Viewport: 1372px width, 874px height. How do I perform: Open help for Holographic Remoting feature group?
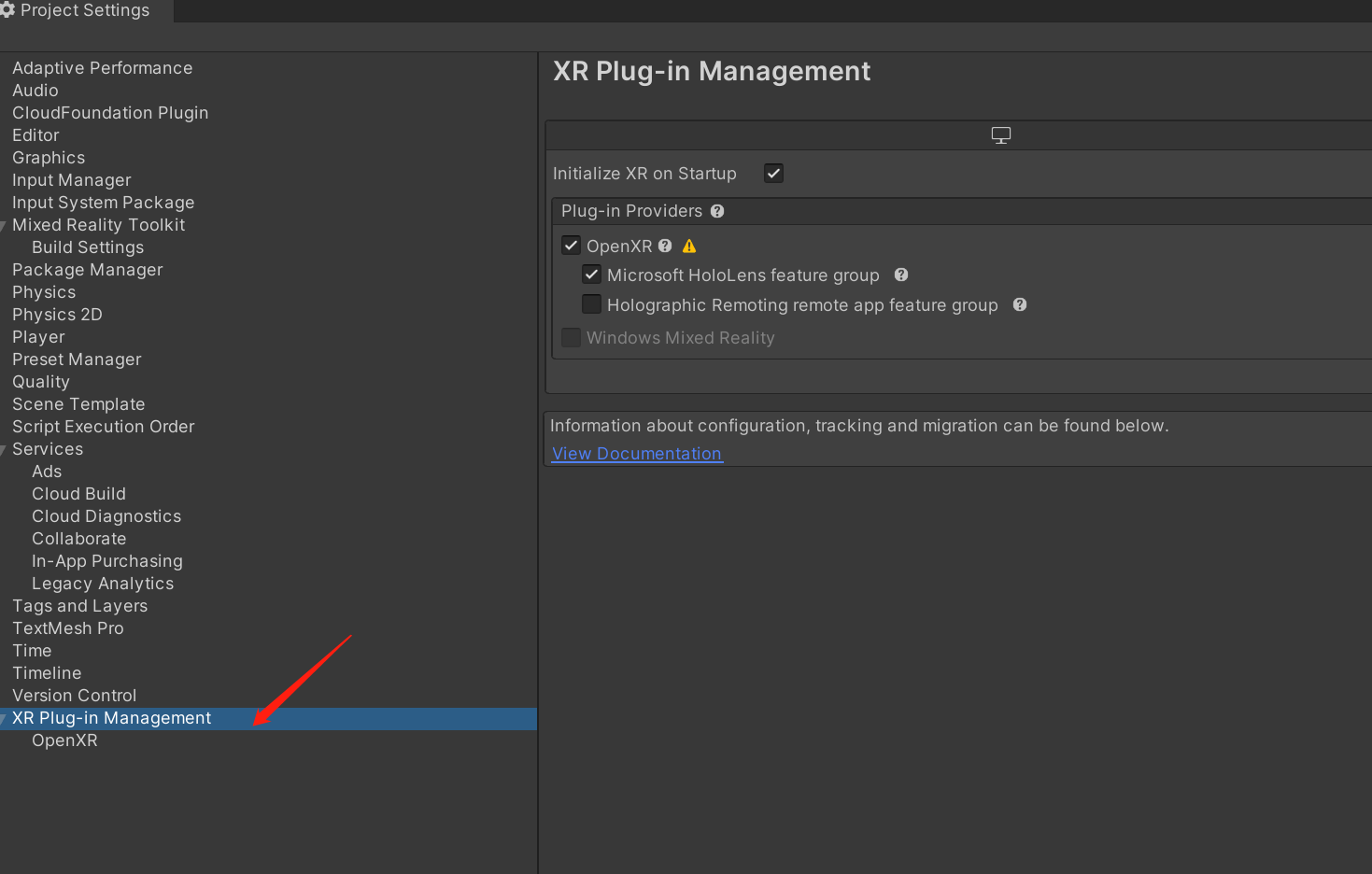(1020, 304)
